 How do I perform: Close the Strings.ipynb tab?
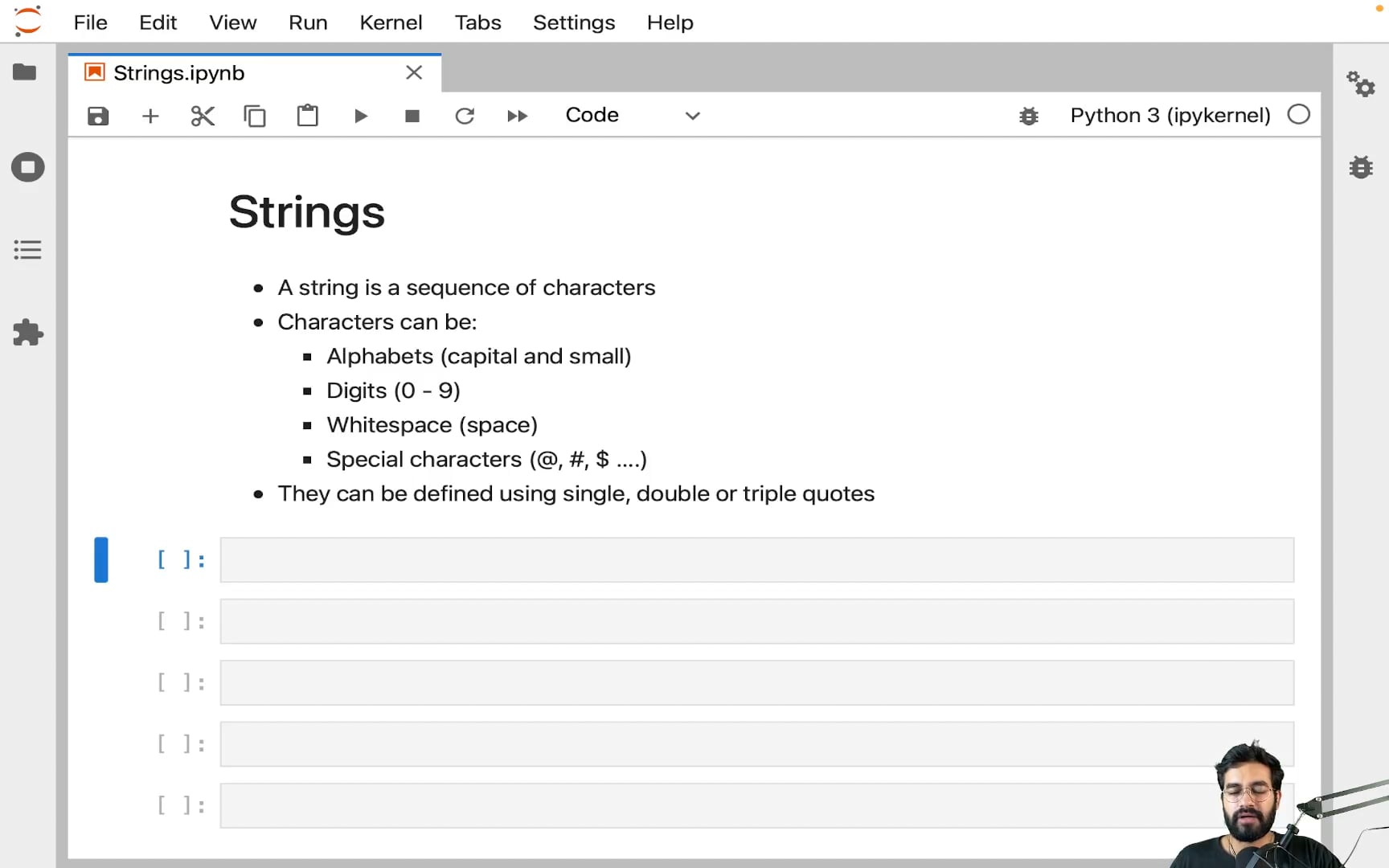pos(414,72)
